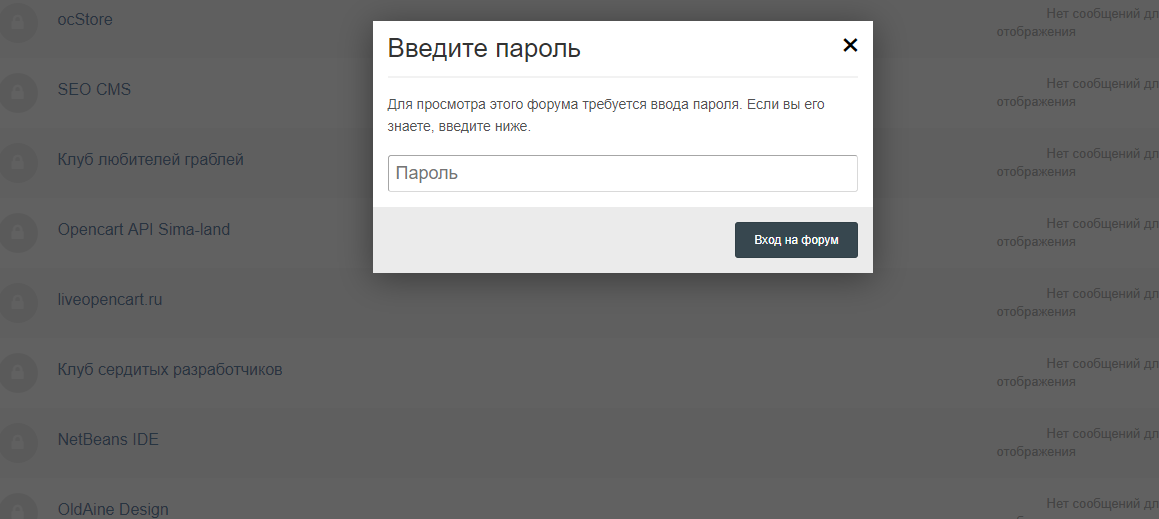Screen dimensions: 1159x519
Task: Click lock icon beside Opencart API Sima-land
Action: point(18,233)
